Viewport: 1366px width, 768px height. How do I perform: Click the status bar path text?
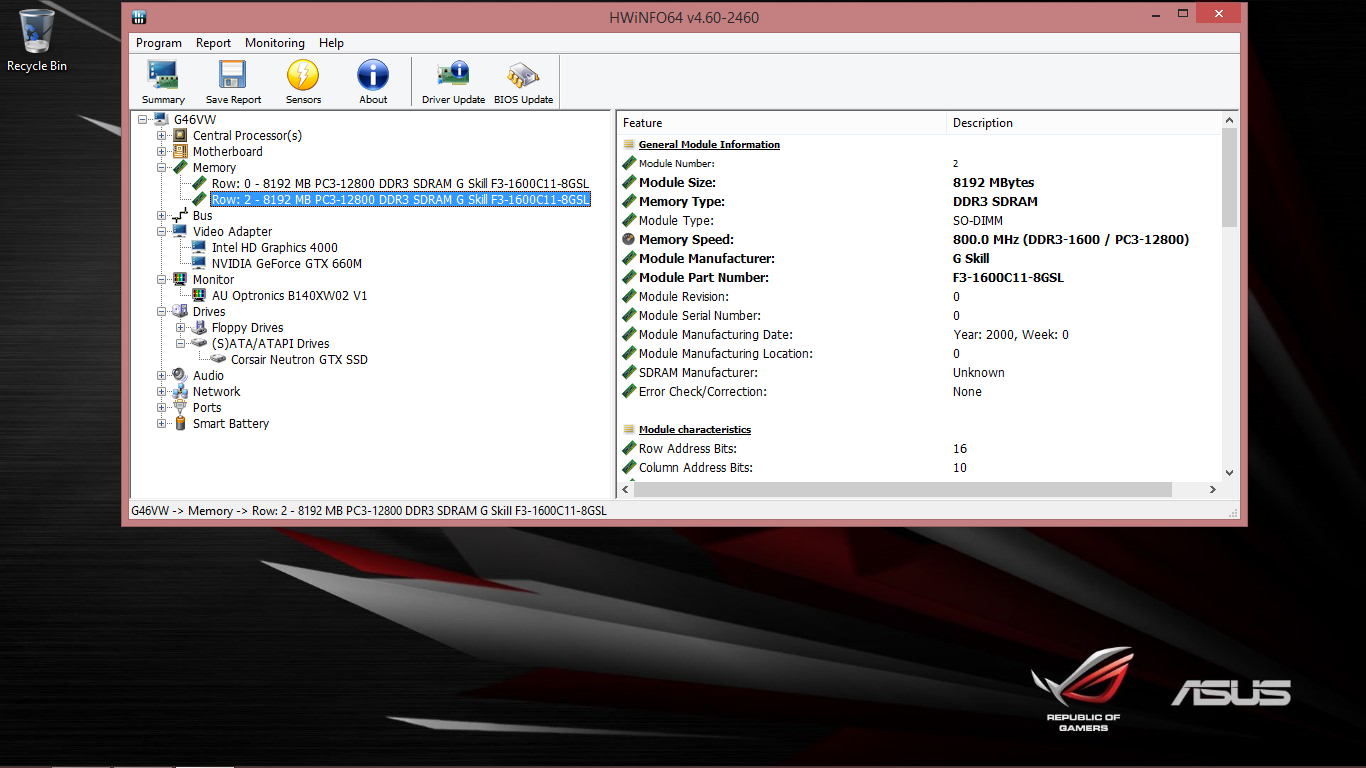coord(369,510)
